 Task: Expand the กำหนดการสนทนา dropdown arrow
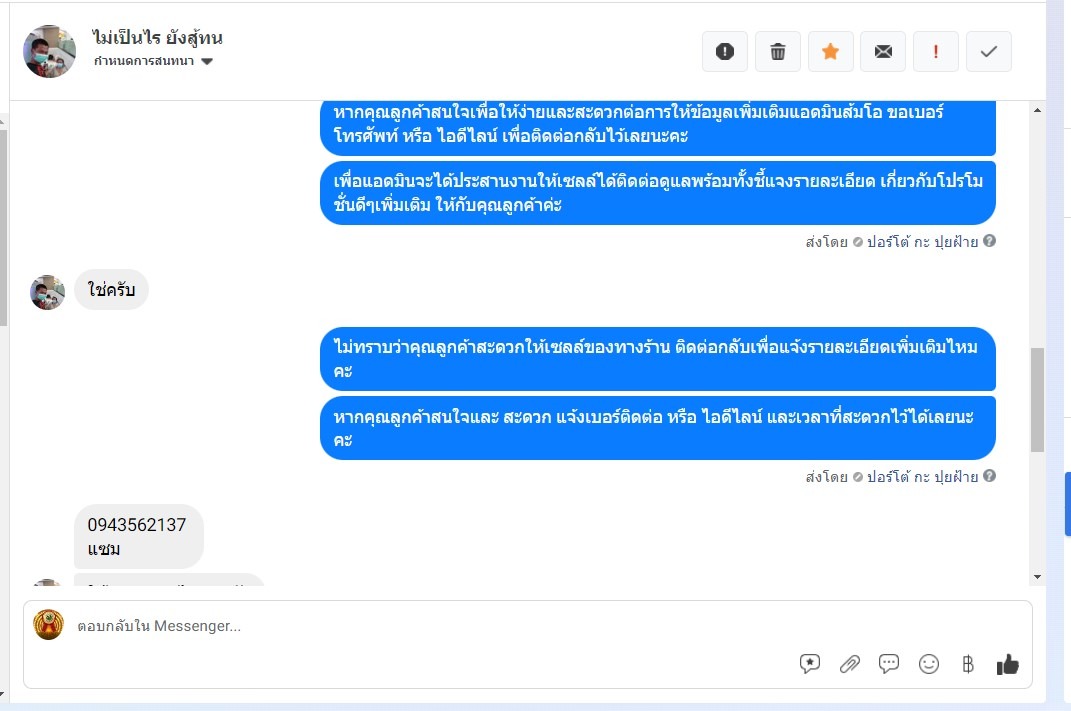[x=207, y=61]
